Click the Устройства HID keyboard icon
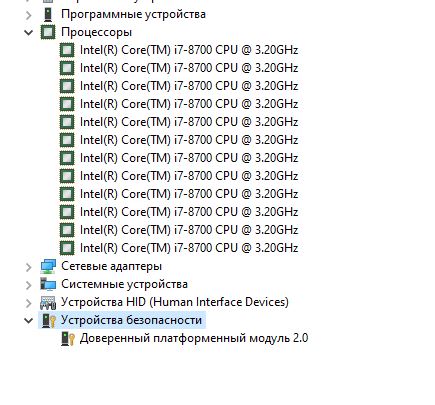Viewport: 435px width, 405px height. coord(48,303)
